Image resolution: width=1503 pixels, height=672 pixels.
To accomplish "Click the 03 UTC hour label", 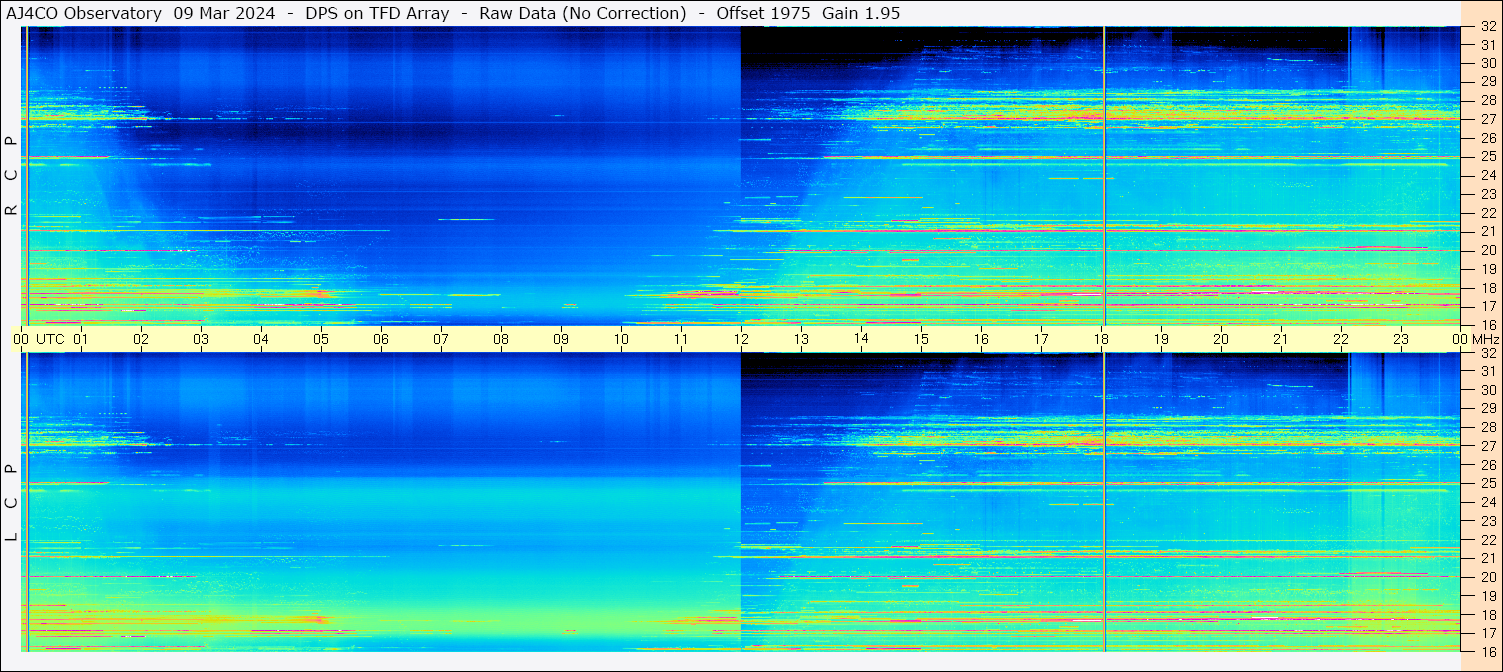I will point(201,339).
